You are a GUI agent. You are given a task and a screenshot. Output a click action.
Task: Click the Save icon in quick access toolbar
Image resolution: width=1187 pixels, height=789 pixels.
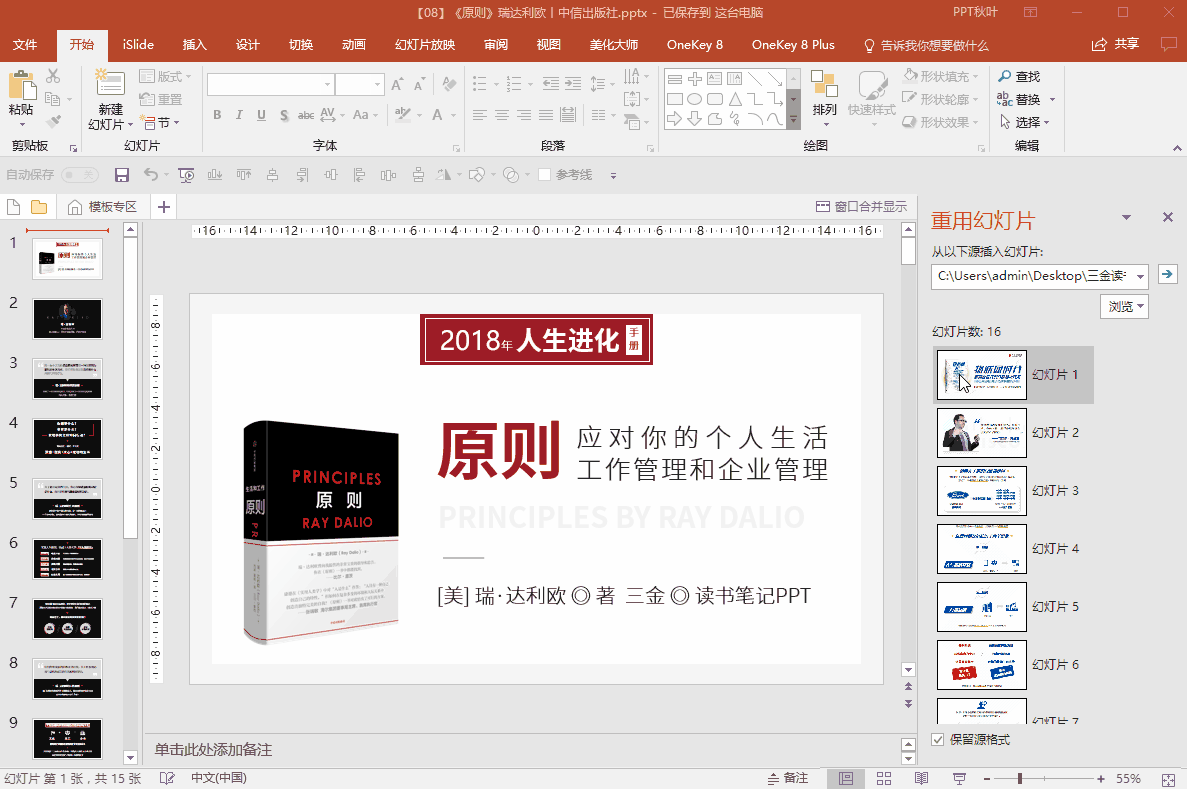122,174
